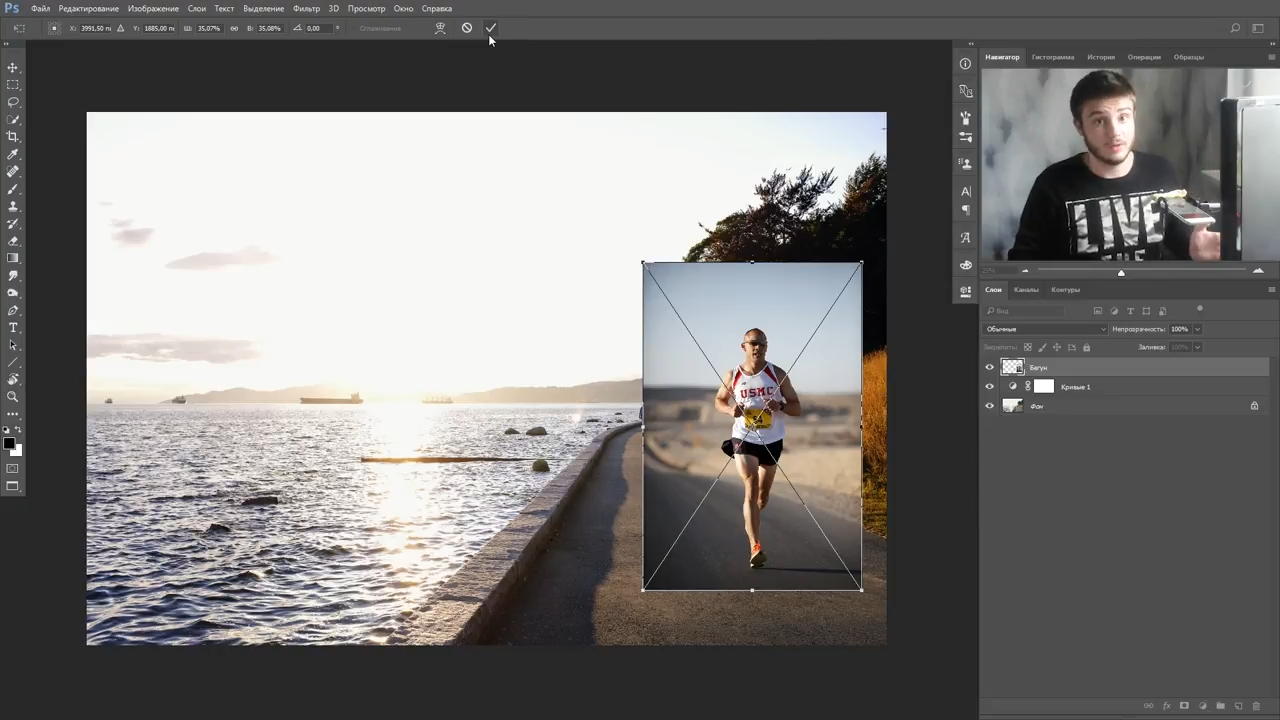Commit the transform with the checkmark
This screenshot has width=1280, height=720.
(x=491, y=28)
